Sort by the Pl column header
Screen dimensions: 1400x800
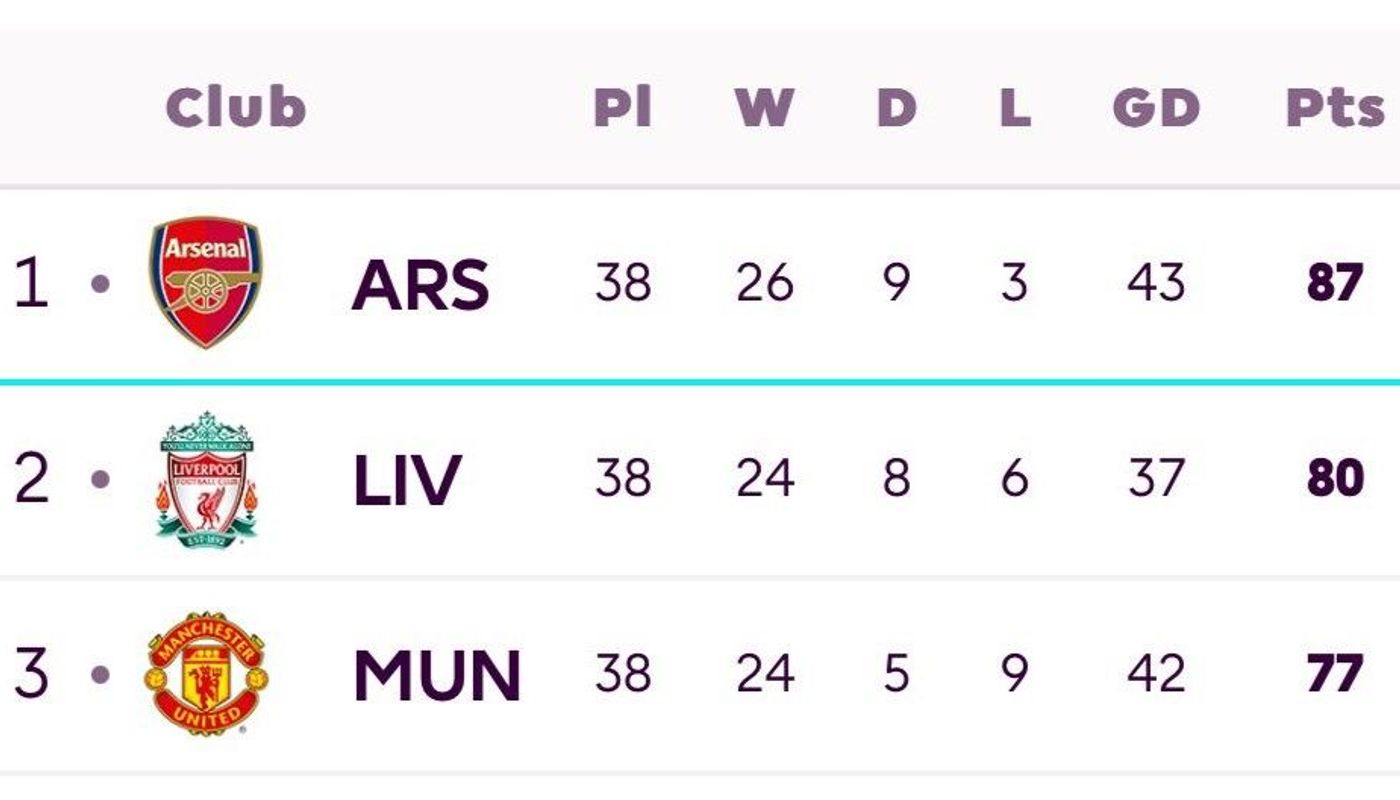click(623, 107)
